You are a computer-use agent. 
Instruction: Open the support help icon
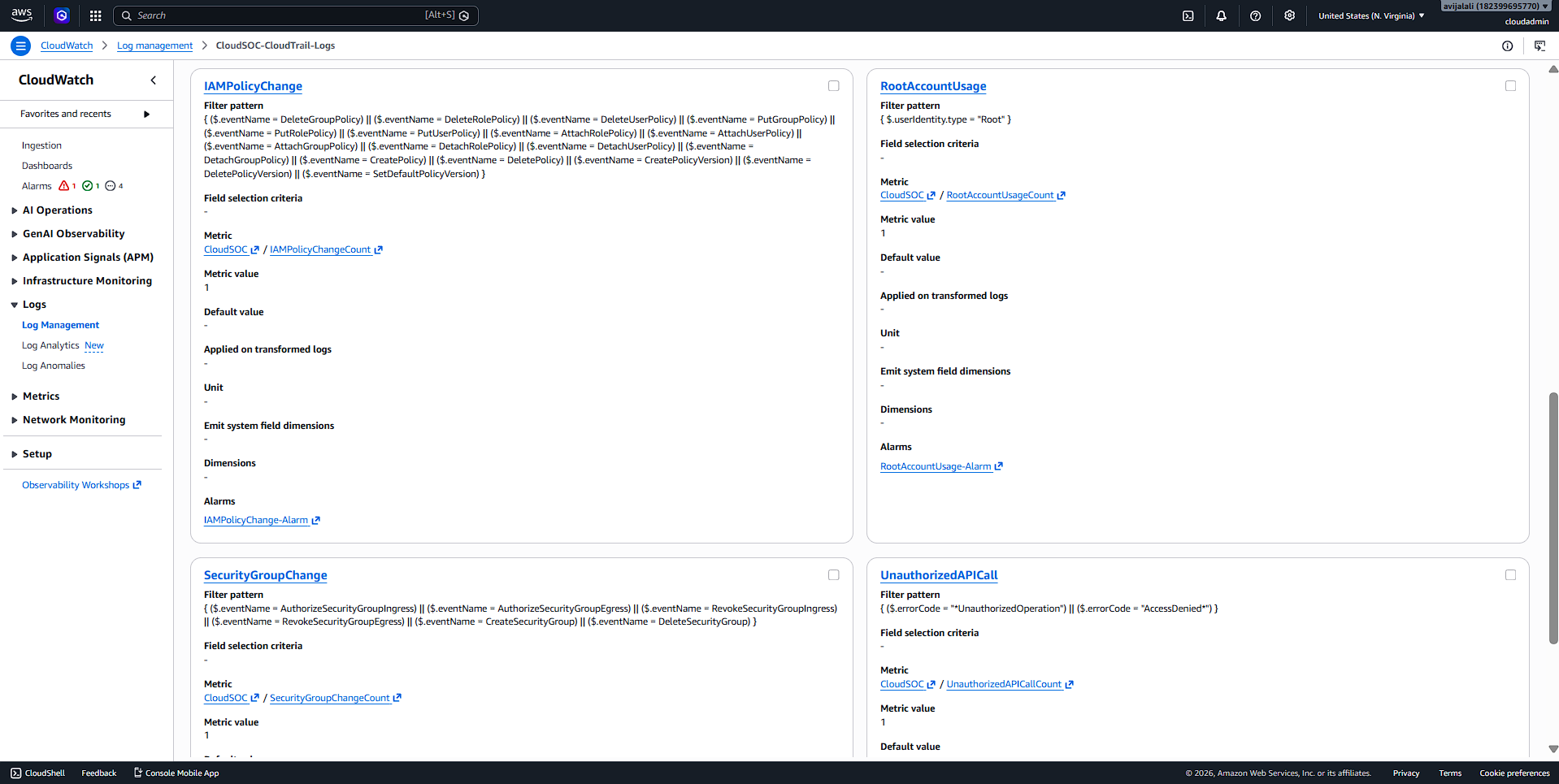click(x=1255, y=15)
